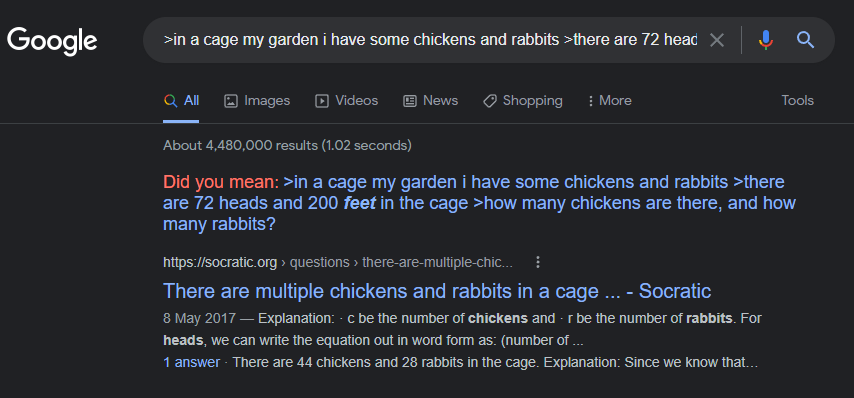854x398 pixels.
Task: Open the 1 answer link
Action: coord(191,362)
